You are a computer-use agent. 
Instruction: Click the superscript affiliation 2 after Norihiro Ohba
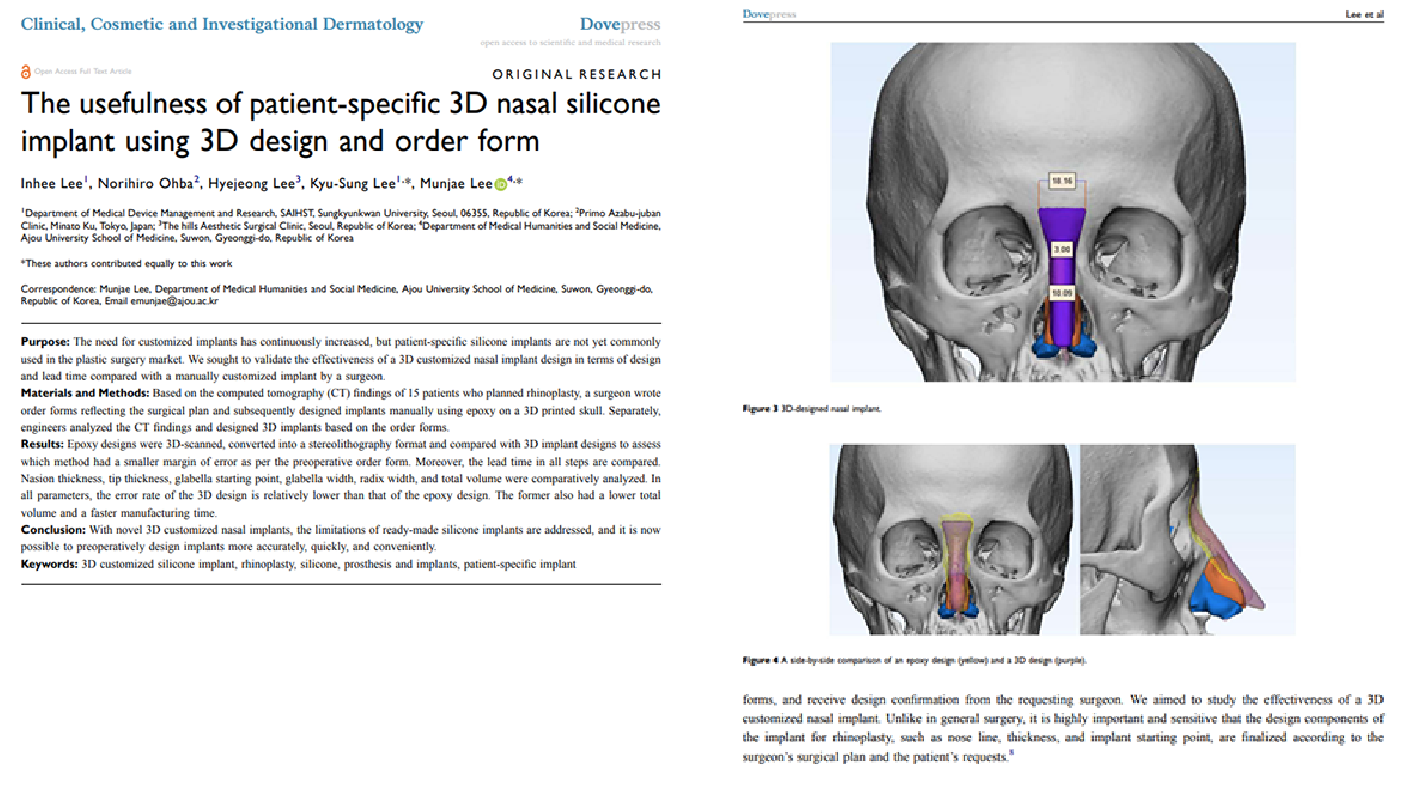point(197,179)
